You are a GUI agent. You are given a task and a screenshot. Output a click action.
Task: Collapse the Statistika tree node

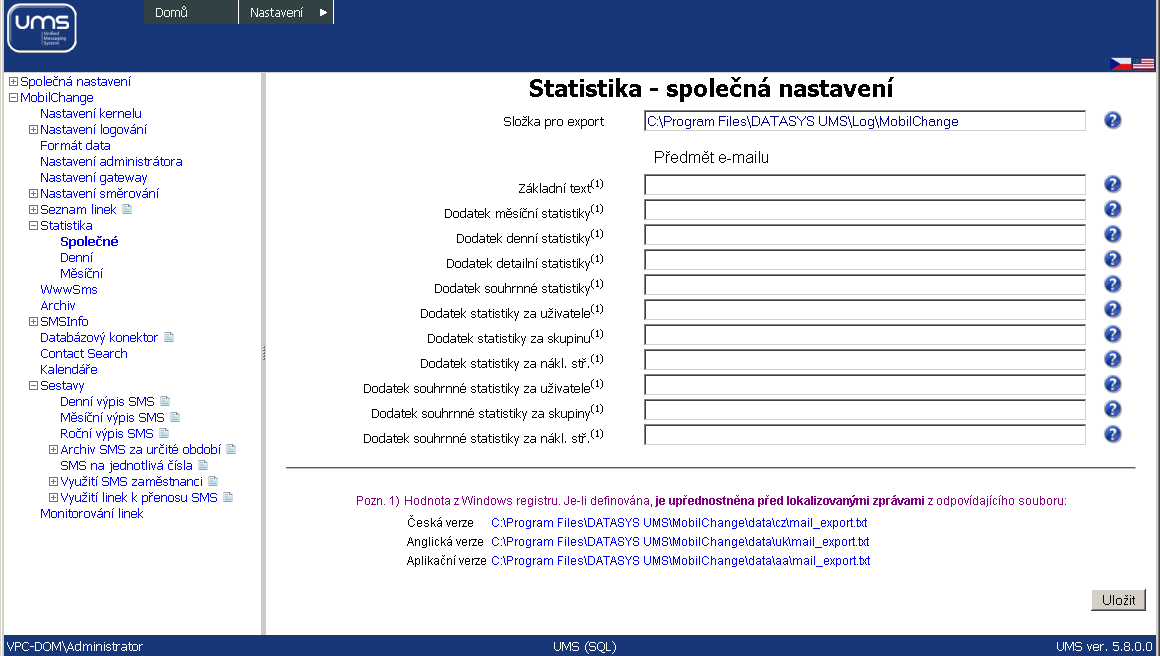tap(33, 226)
